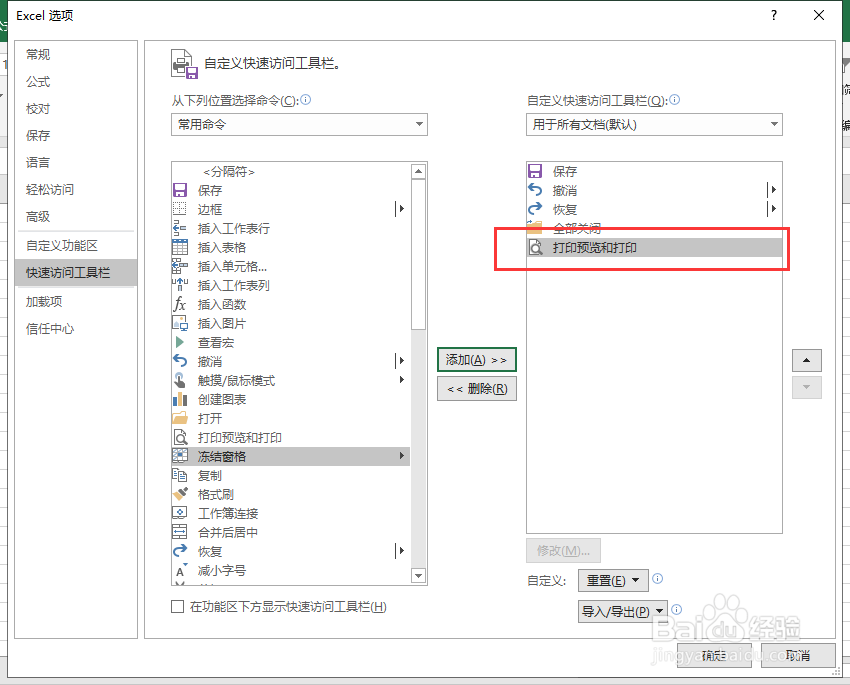Viewport: 850px width, 685px height.
Task: Open the help question mark
Action: (x=774, y=15)
